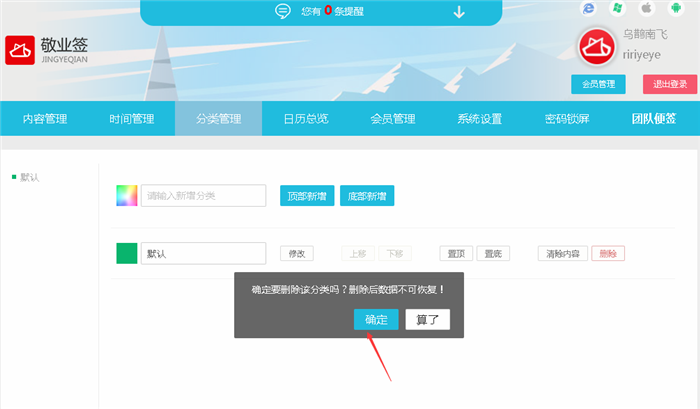This screenshot has height=409, width=700.
Task: Click 顶部新增 to add at top
Action: point(306,196)
